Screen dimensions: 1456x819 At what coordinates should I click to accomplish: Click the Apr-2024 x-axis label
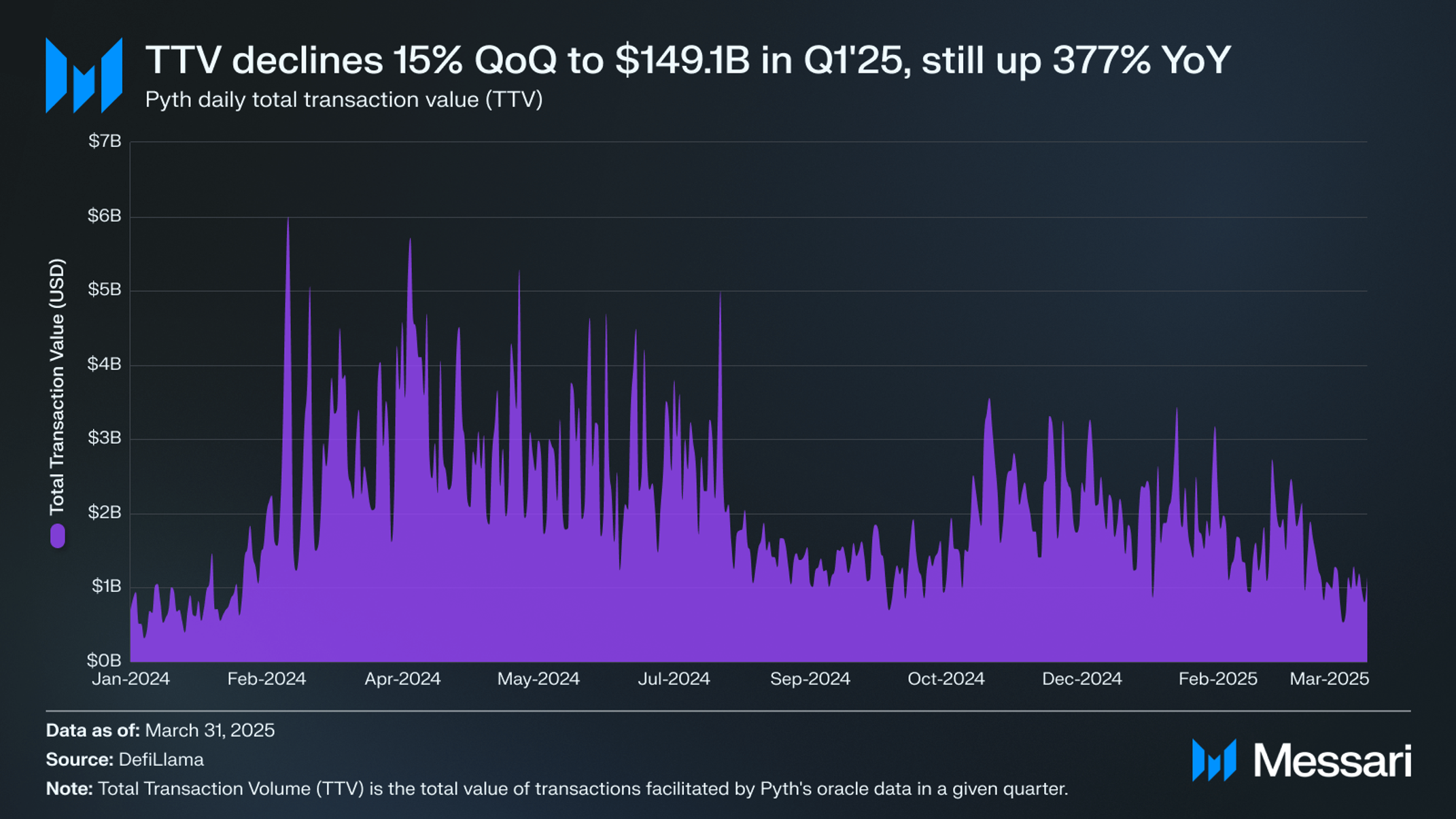[x=402, y=679]
